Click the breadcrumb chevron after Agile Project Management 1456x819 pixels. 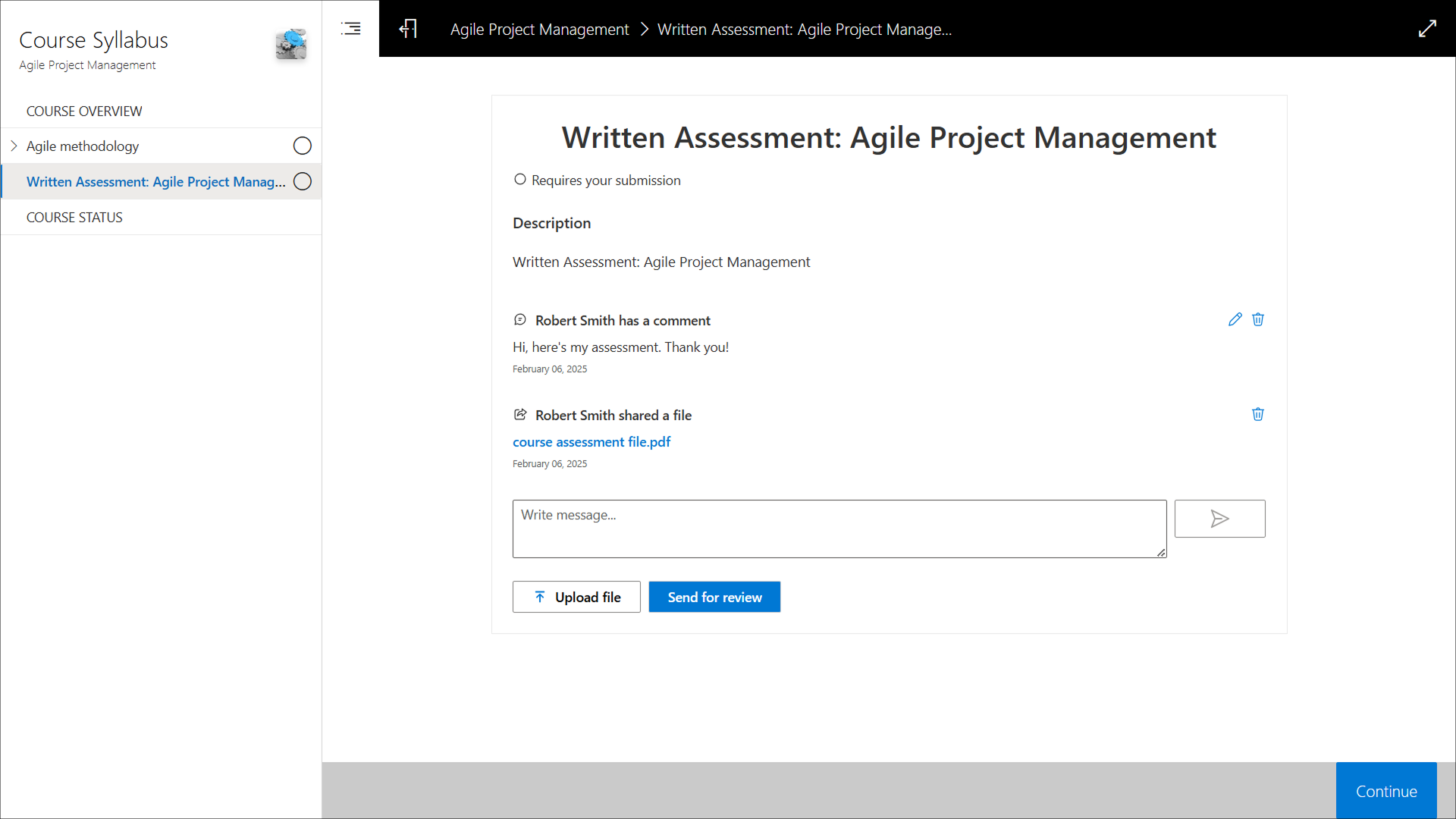click(645, 29)
